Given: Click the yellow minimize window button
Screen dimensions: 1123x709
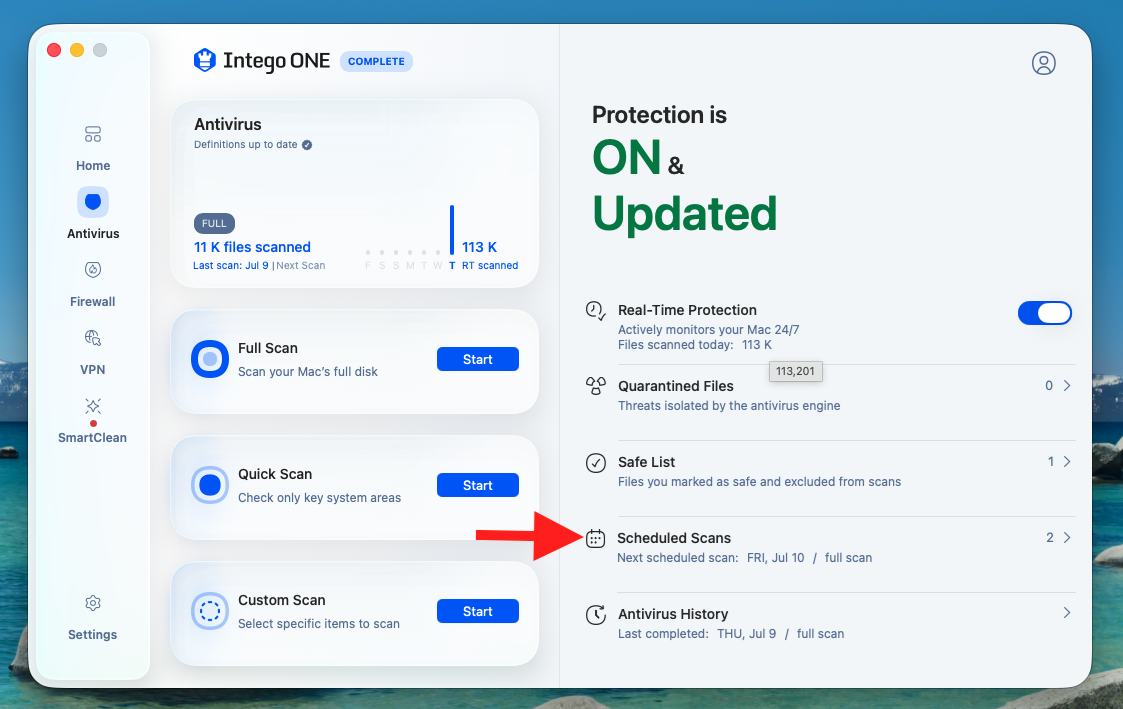Looking at the screenshot, I should [77, 50].
